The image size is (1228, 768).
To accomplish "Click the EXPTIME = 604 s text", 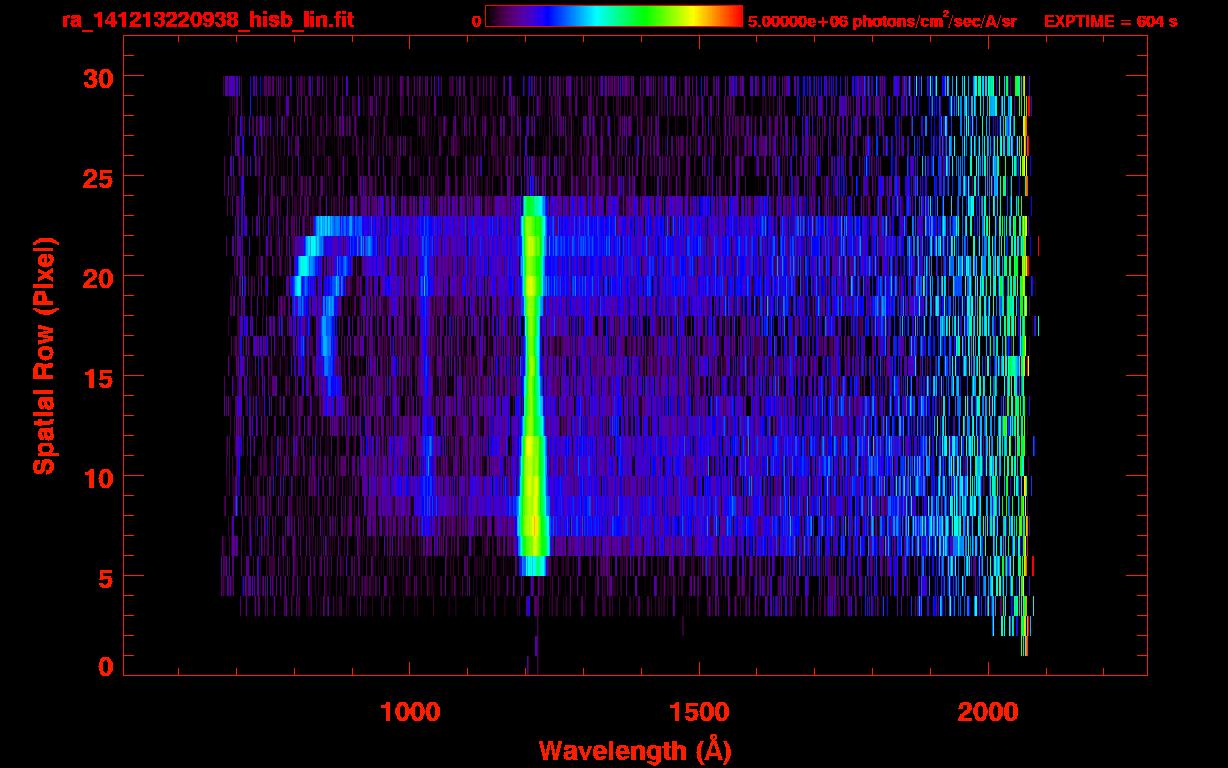I will coord(1110,21).
